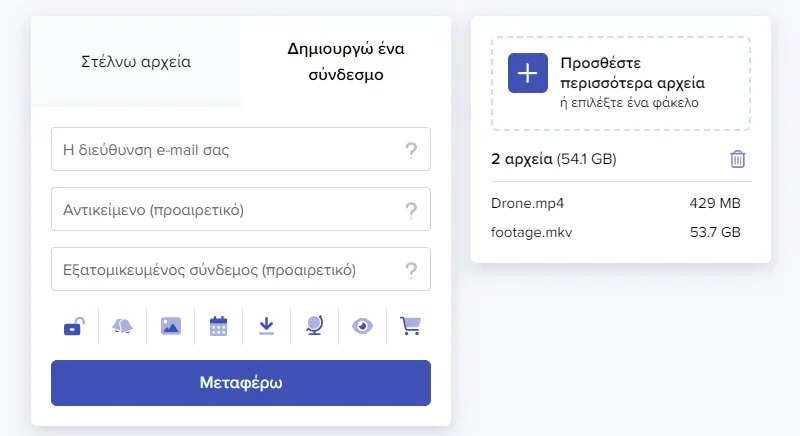Click the globe language icon
This screenshot has height=436, width=800.
314,326
